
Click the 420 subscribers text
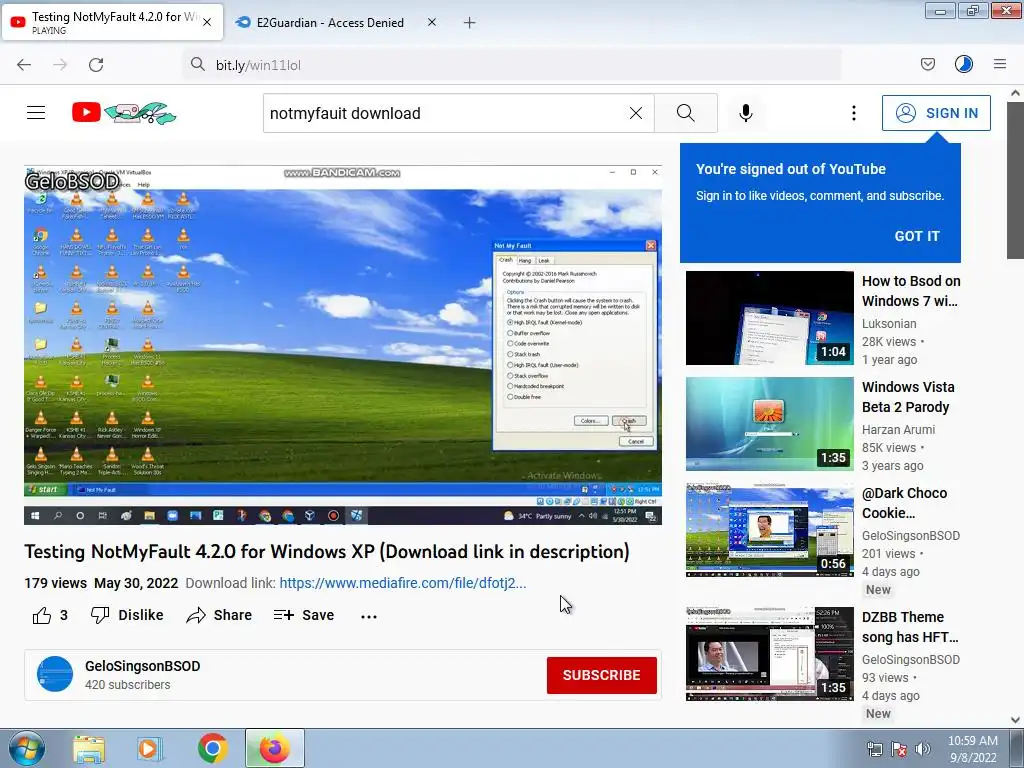(127, 685)
